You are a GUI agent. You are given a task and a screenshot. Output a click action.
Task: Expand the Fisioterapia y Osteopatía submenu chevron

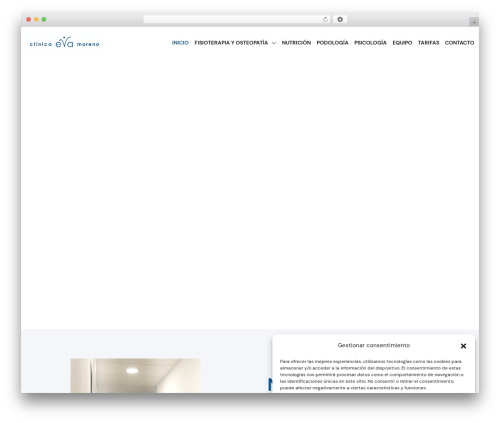click(x=274, y=43)
